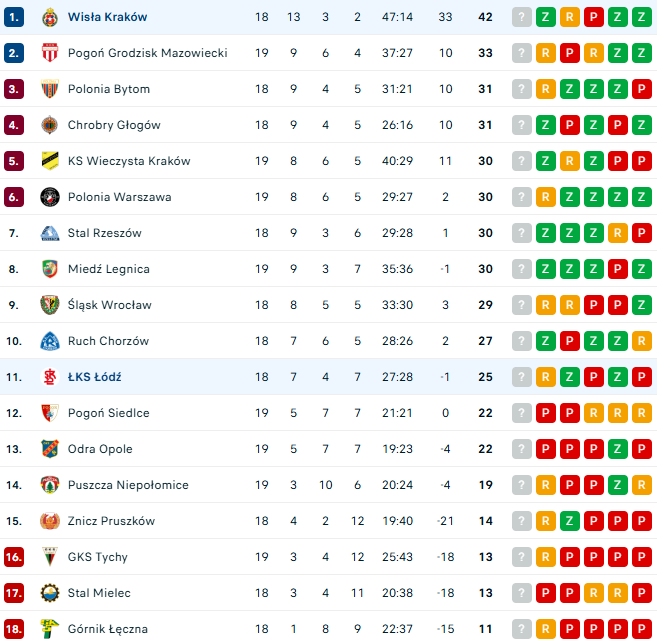
Task: Click the Polonia Bytom team logo
Action: coord(50,89)
